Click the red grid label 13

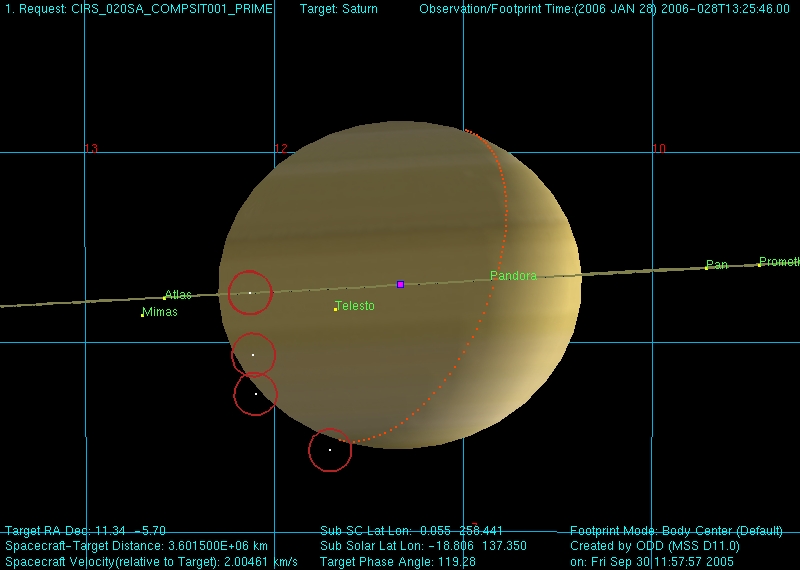91,149
